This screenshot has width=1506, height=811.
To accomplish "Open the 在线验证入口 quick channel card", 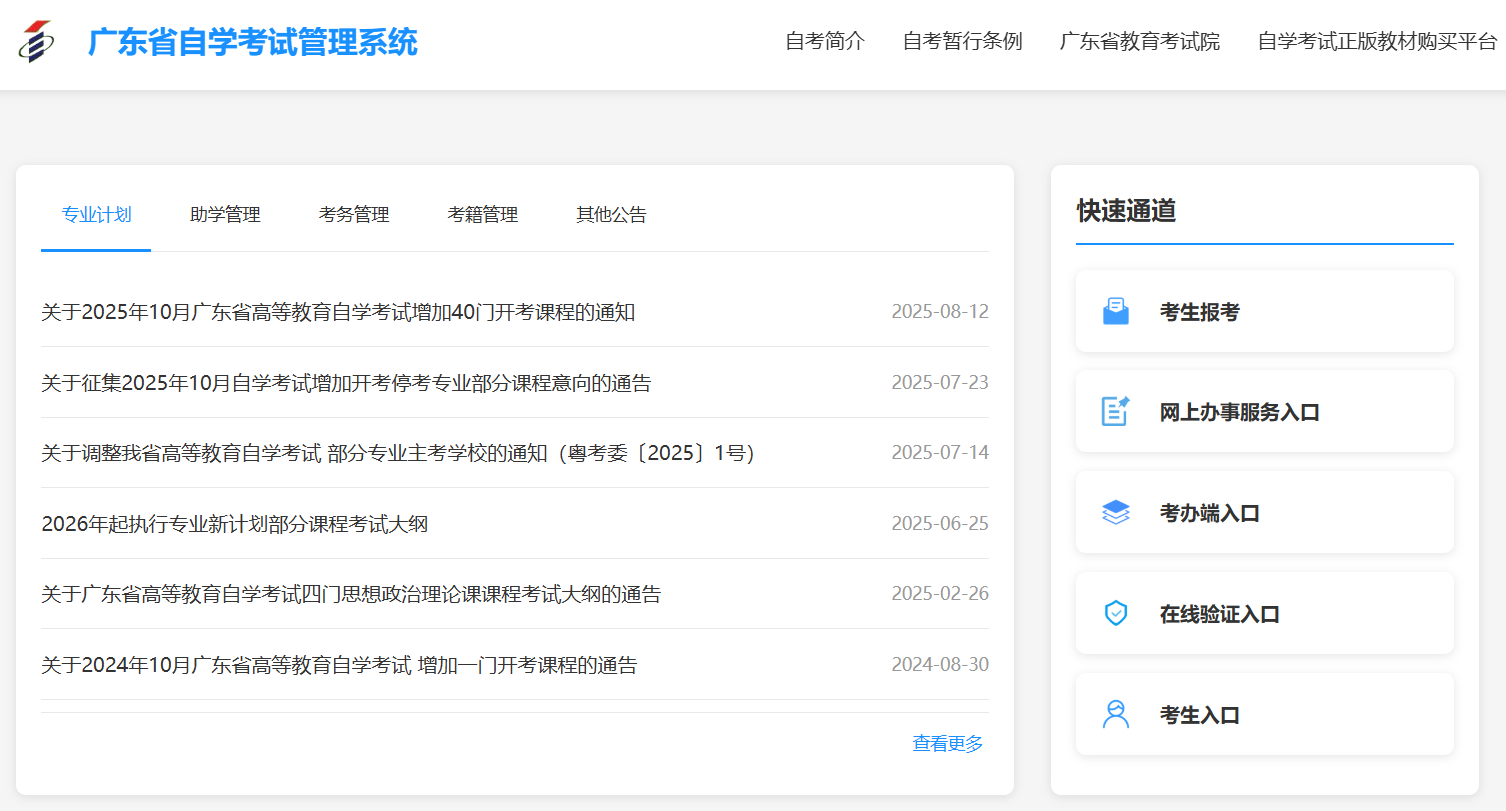I will 1264,613.
